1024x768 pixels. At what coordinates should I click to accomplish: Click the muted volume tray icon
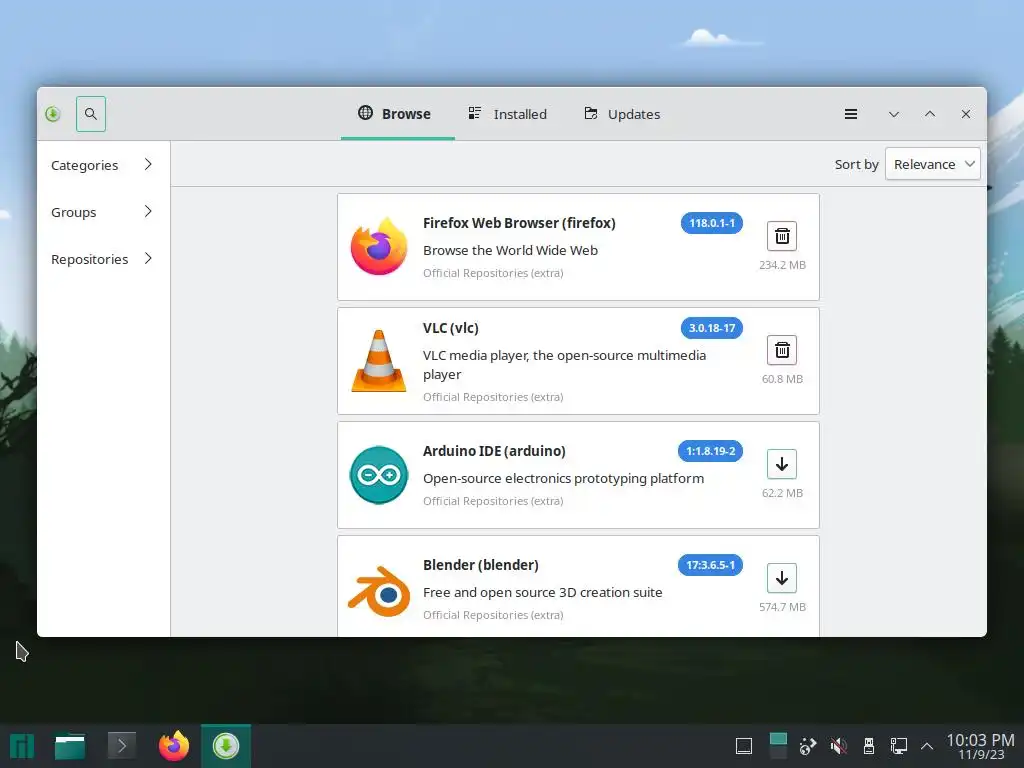[x=839, y=746]
